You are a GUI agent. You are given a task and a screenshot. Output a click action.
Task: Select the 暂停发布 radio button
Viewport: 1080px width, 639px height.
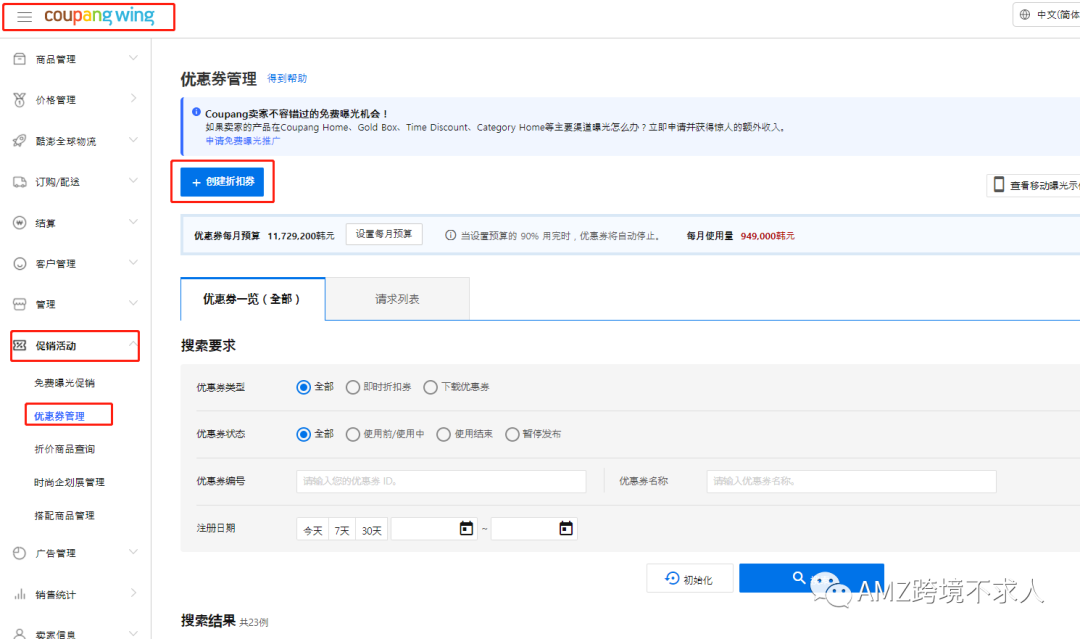pyautogui.click(x=512, y=434)
